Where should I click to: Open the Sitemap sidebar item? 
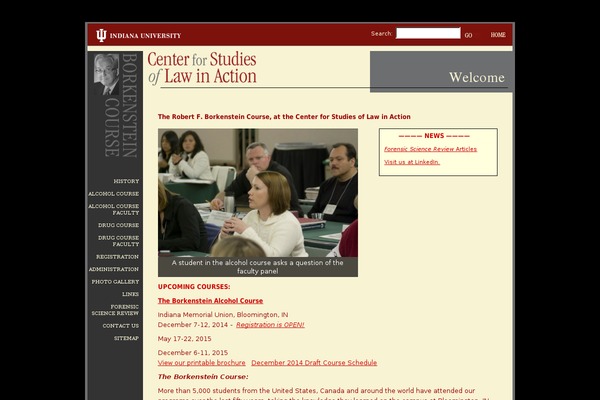[126, 338]
